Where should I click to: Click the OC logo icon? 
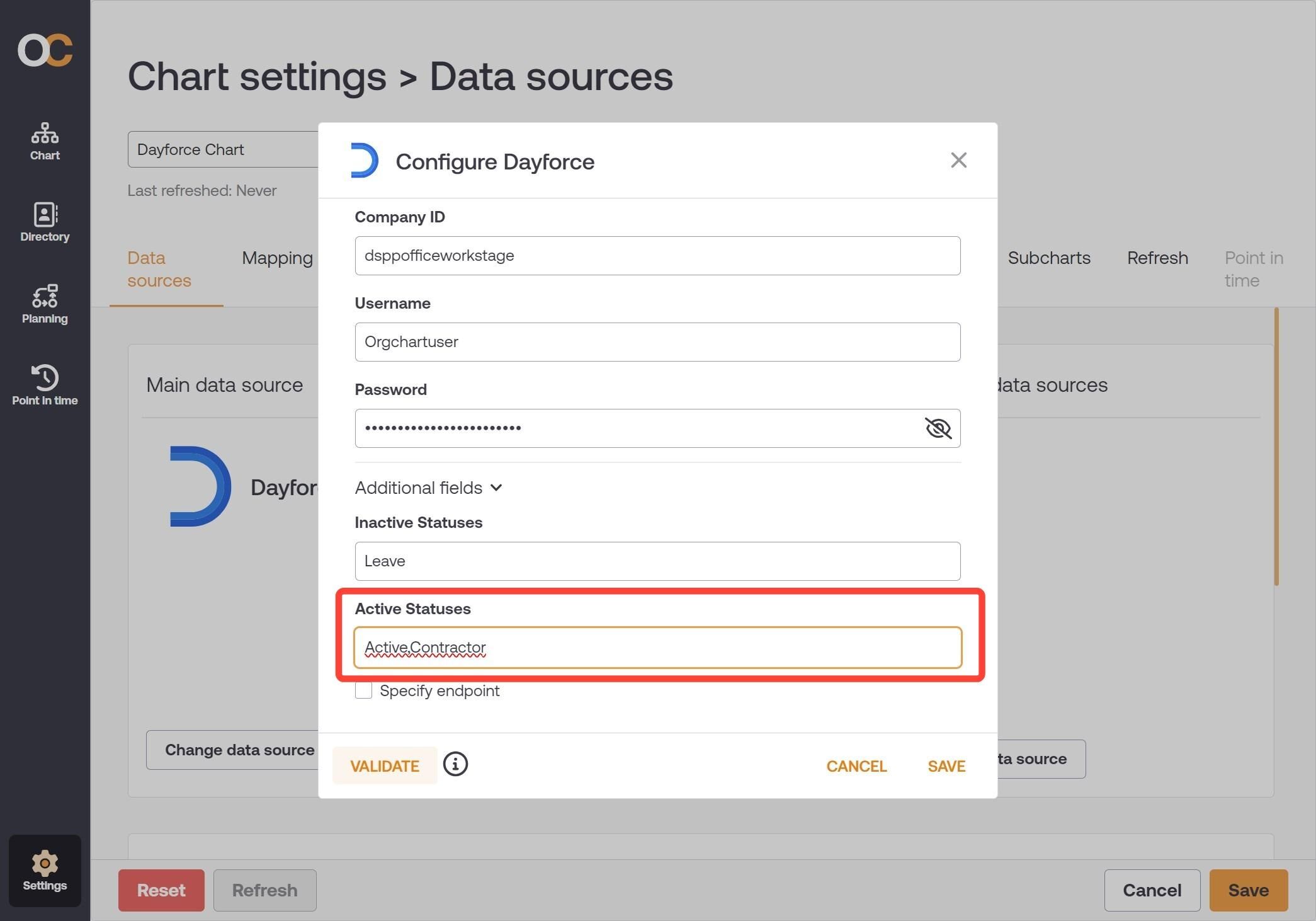coord(45,50)
